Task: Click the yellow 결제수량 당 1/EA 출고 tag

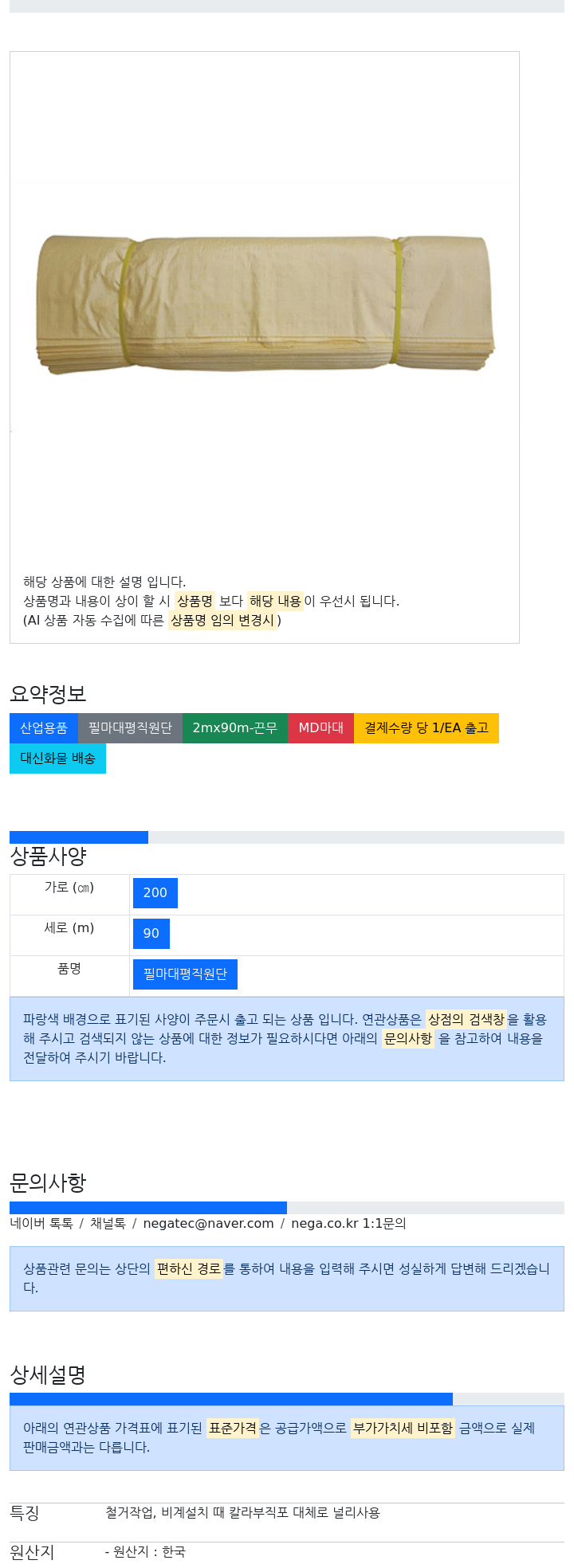Action: pos(427,728)
